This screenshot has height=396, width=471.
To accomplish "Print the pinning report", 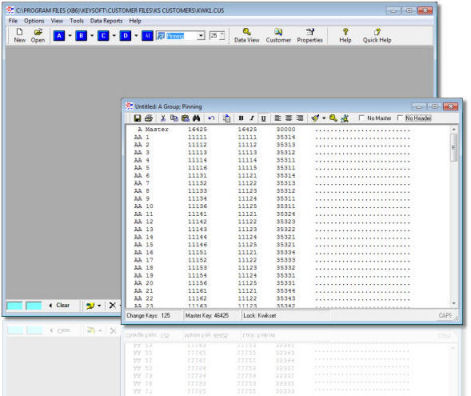I will point(149,118).
